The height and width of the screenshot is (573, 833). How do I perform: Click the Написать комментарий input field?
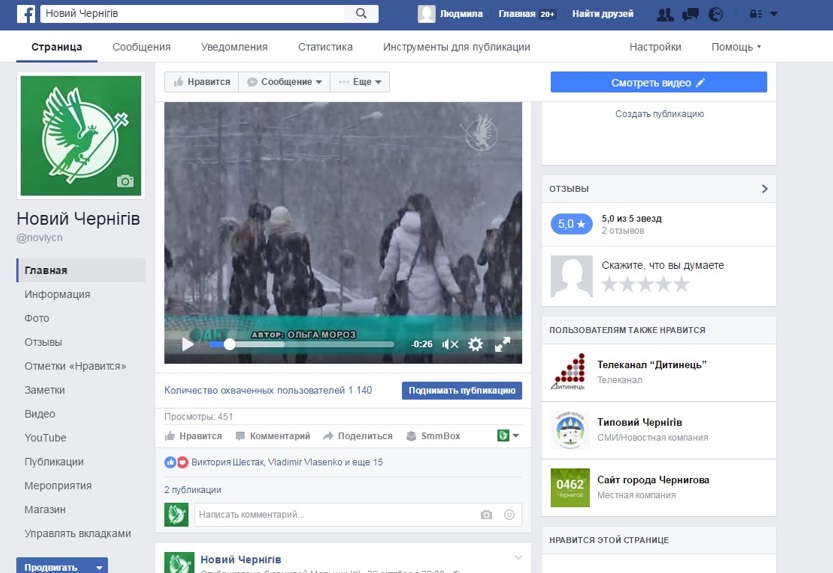(336, 515)
